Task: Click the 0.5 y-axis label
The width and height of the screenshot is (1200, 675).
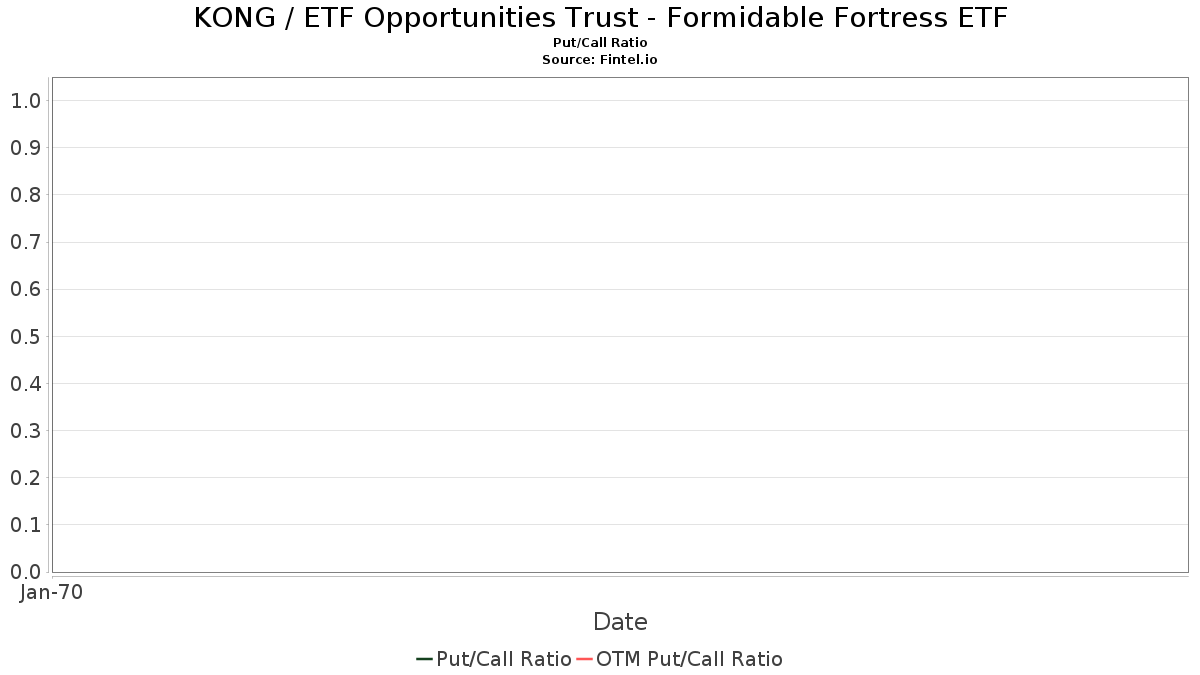Action: (x=26, y=337)
